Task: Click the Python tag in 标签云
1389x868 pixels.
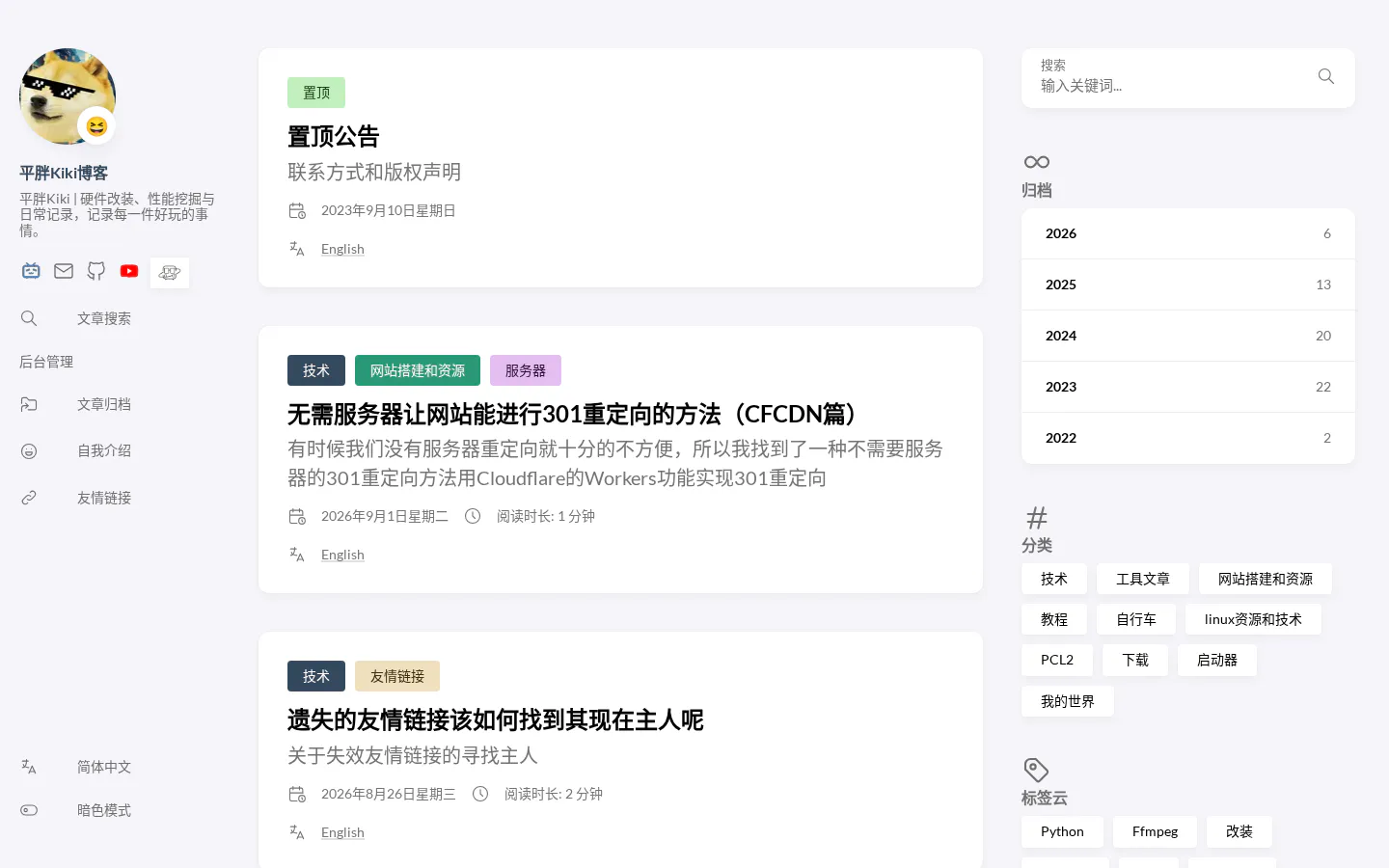Action: 1062,831
